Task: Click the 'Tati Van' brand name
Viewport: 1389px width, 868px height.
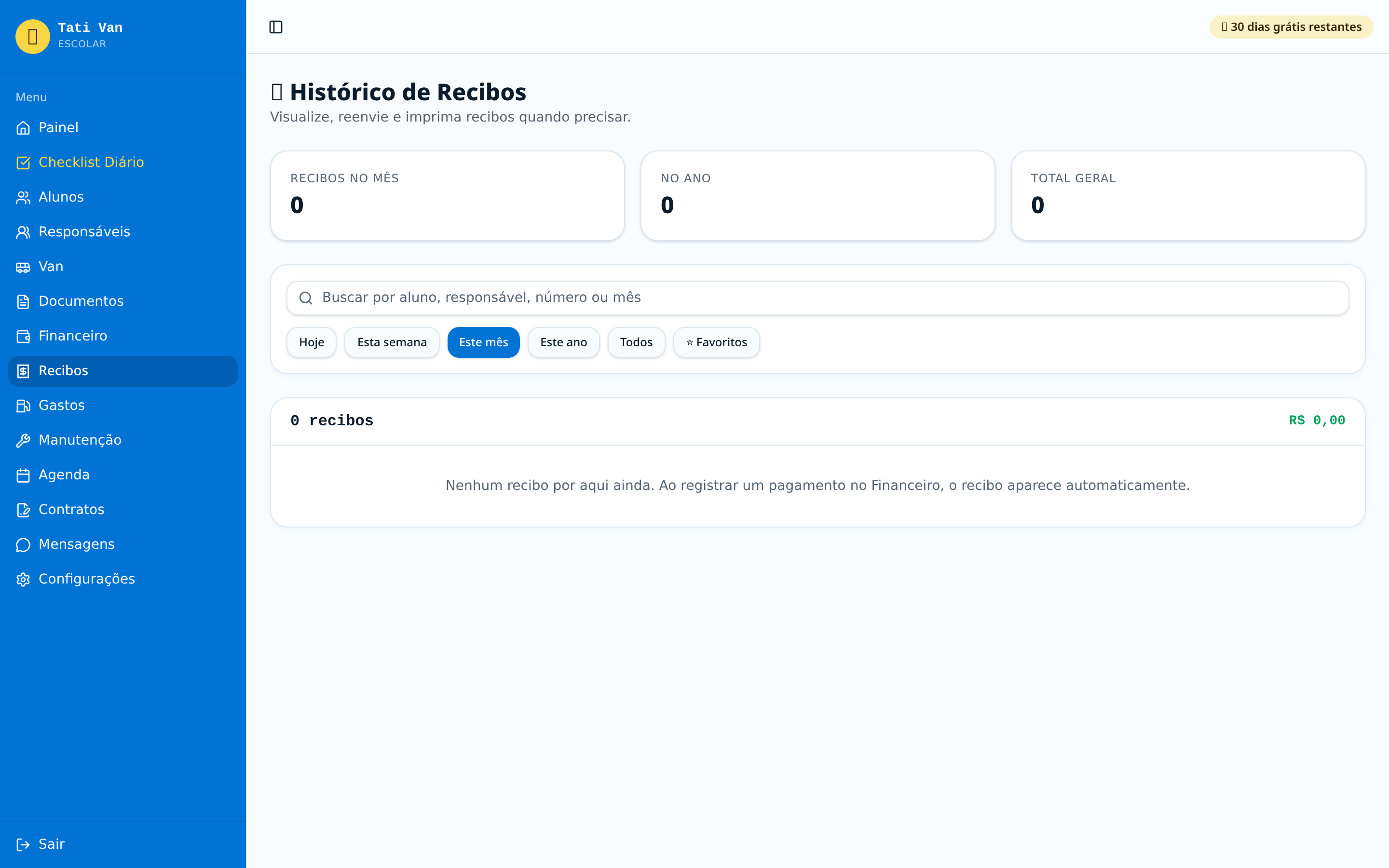Action: pyautogui.click(x=90, y=27)
